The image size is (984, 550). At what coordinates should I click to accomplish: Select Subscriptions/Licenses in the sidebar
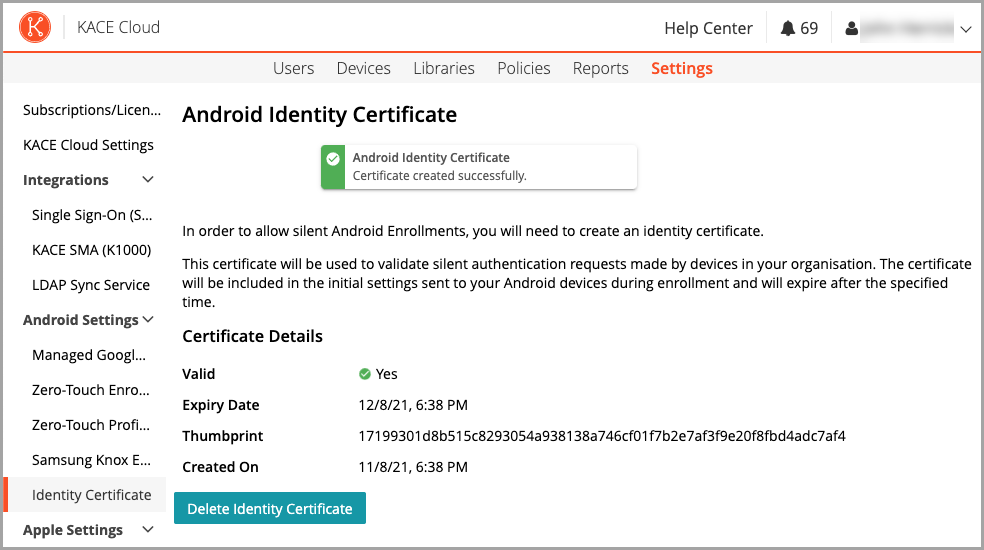(x=91, y=110)
